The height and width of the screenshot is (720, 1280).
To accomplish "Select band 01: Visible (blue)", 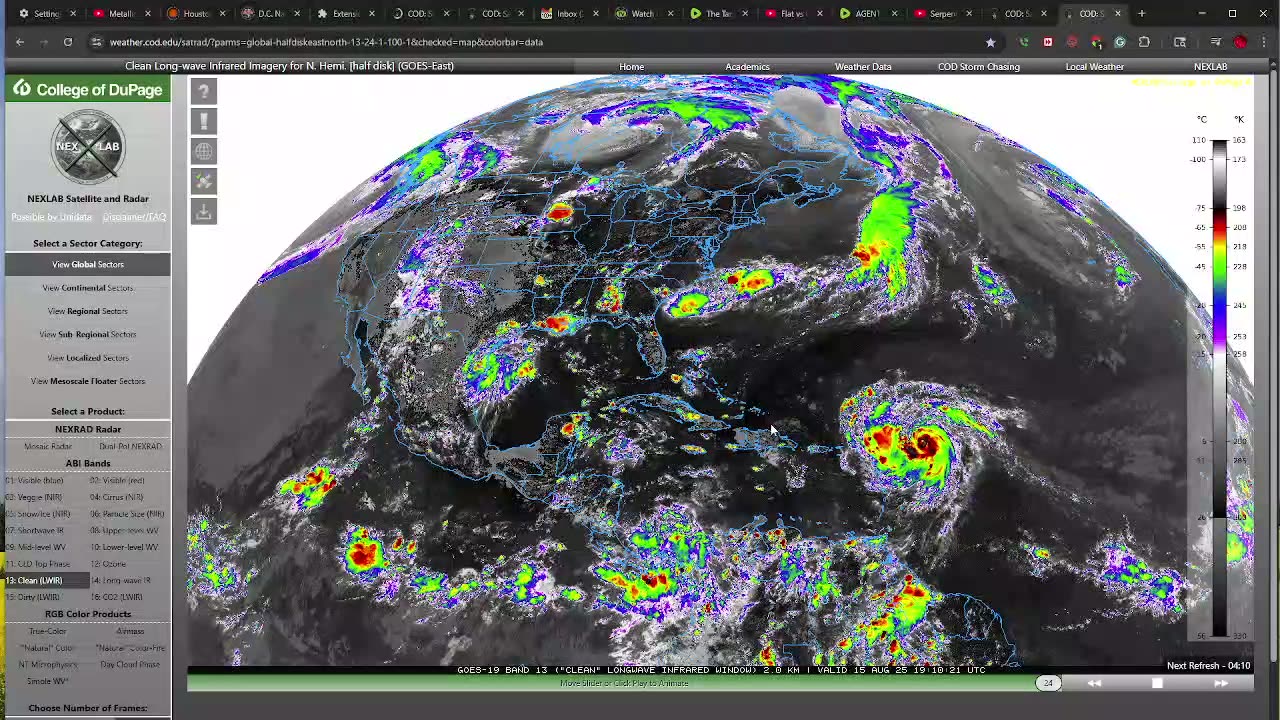I will [x=34, y=481].
